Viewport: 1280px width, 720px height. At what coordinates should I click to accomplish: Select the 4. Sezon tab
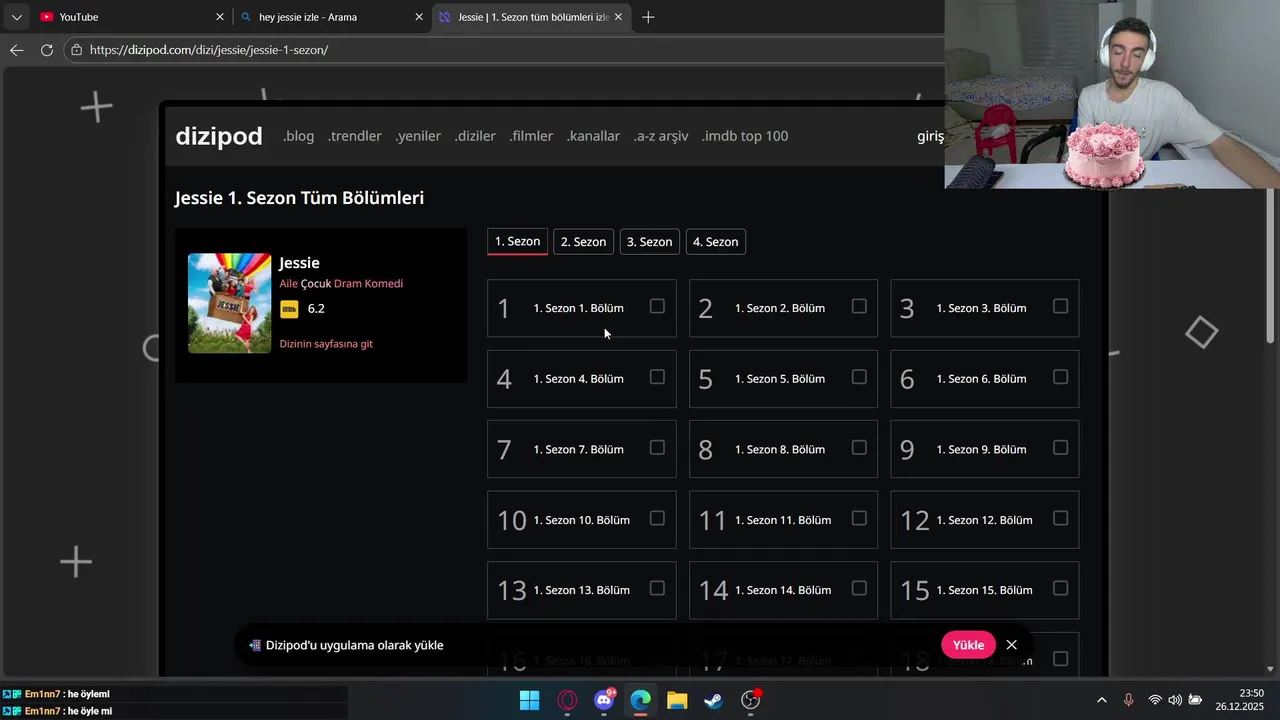pos(715,242)
